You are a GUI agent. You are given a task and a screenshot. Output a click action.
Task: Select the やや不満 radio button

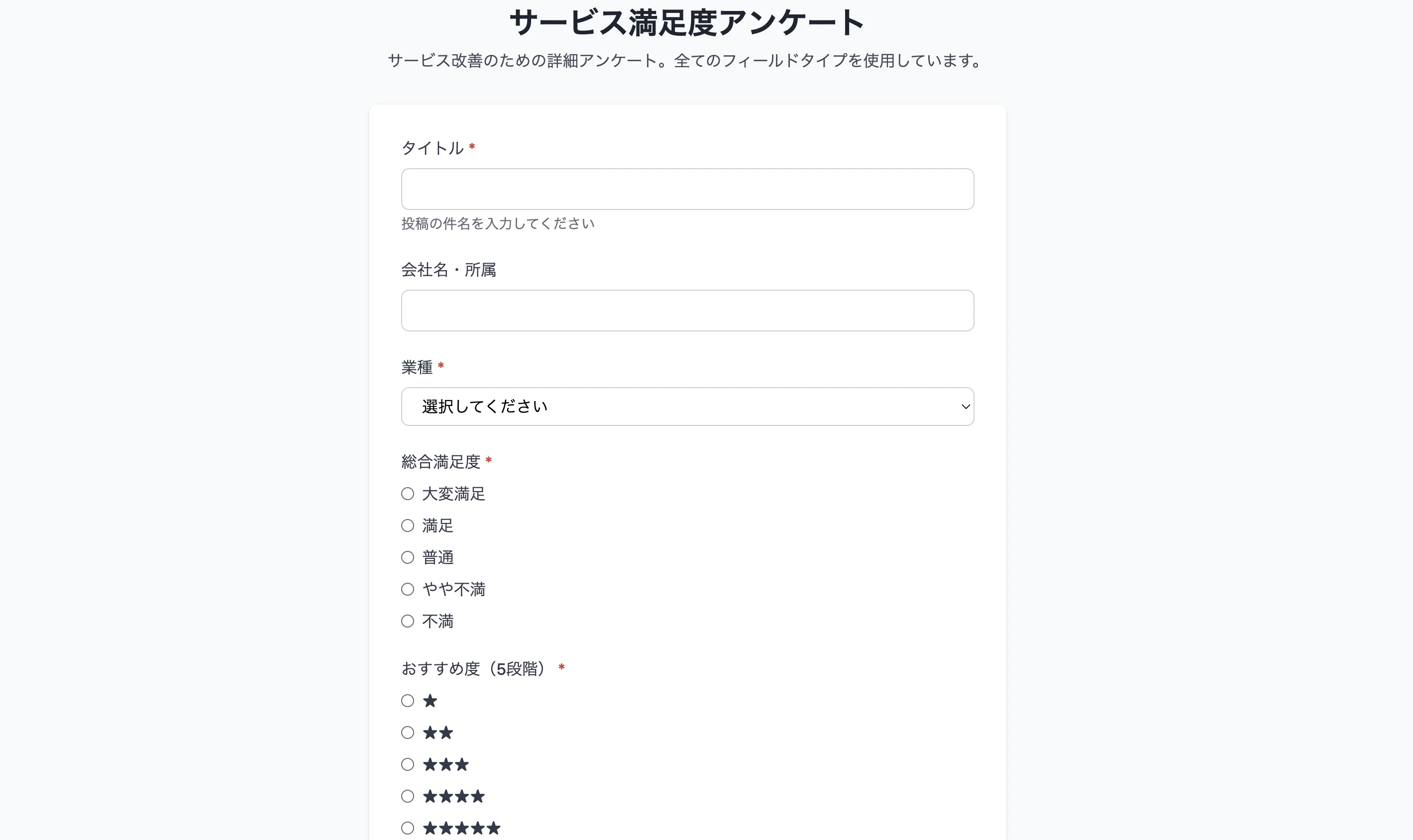tap(408, 589)
